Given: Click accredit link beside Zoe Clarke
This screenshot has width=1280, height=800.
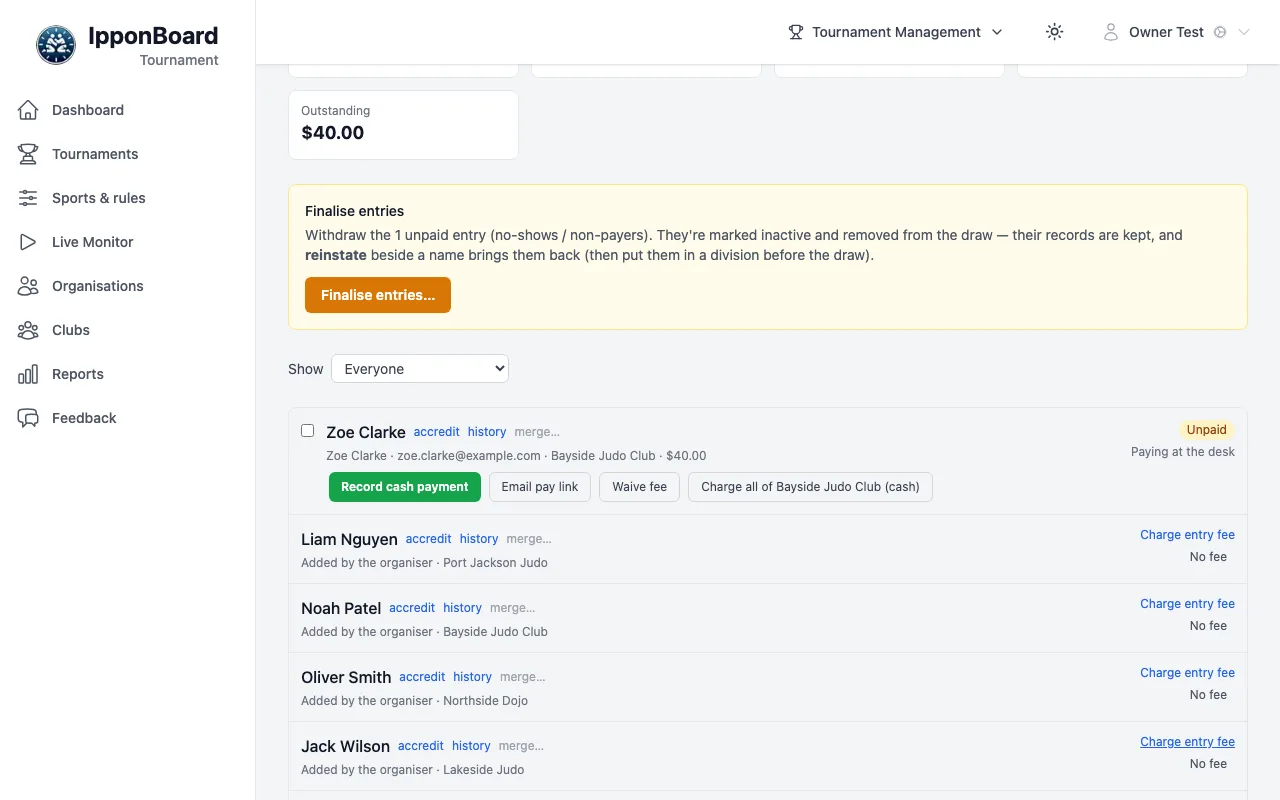Looking at the screenshot, I should (x=437, y=432).
